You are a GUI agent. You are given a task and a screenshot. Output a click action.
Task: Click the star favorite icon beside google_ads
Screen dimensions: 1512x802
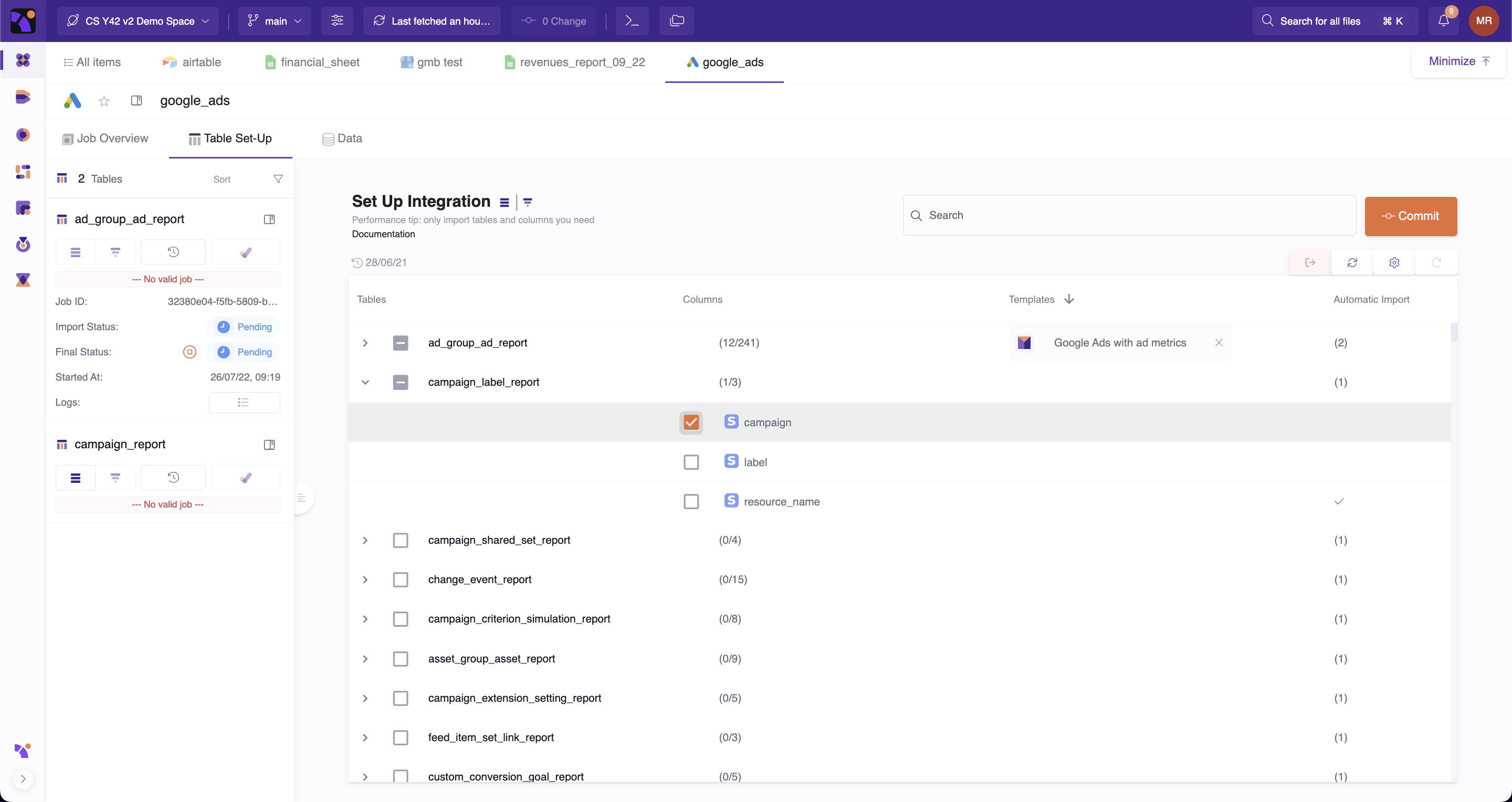pos(104,101)
